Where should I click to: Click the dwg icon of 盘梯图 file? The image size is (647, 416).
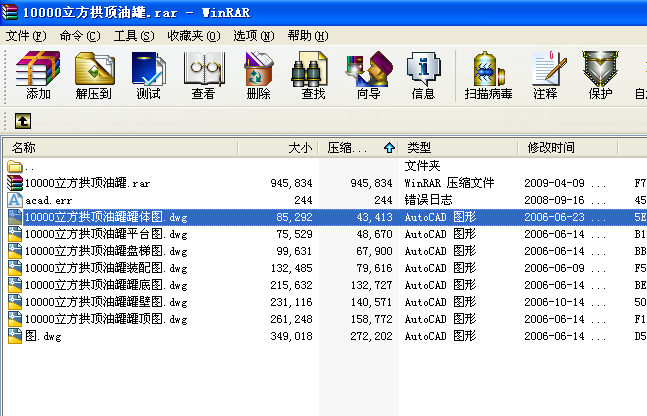tap(15, 251)
